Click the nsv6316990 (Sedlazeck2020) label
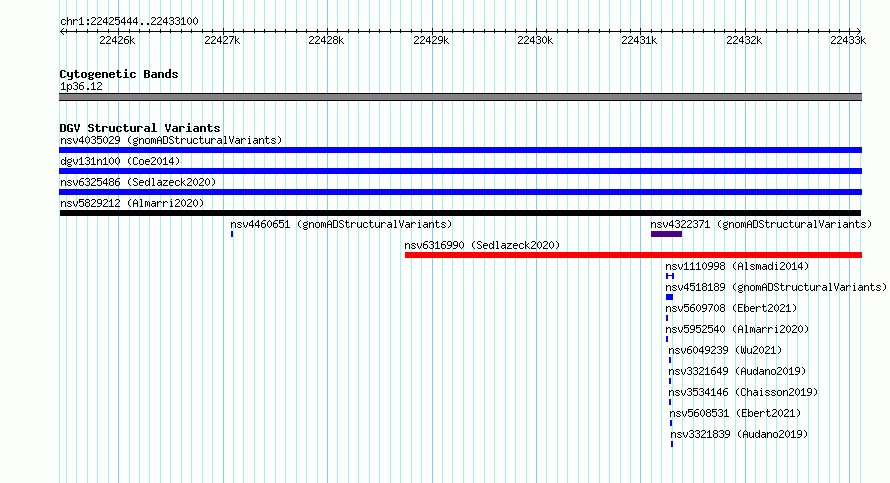The height and width of the screenshot is (483, 890). (482, 245)
